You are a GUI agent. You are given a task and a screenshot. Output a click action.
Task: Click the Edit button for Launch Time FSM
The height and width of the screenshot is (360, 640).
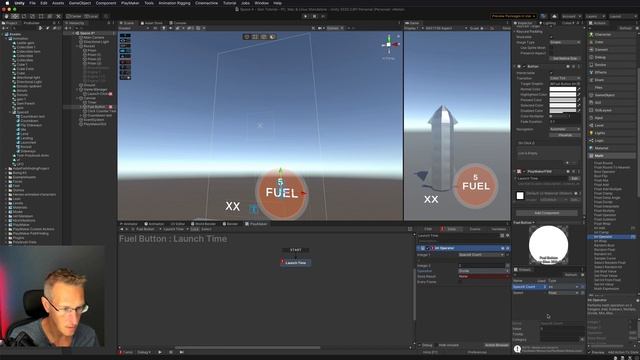click(x=575, y=178)
